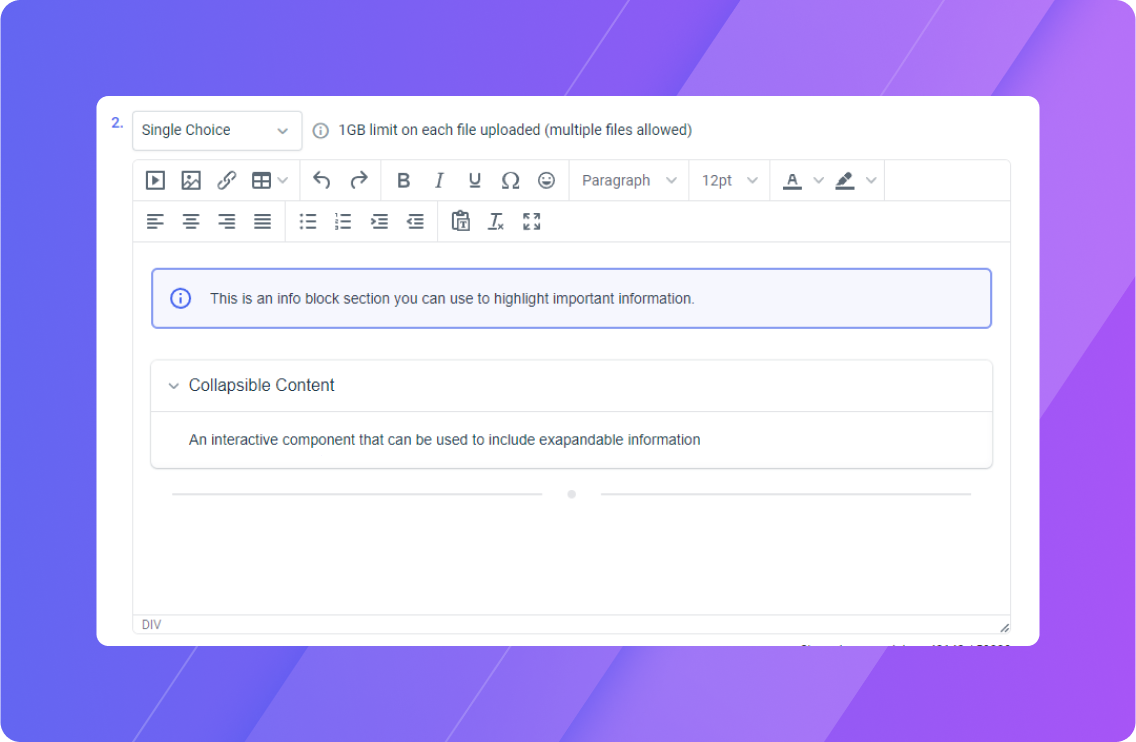
Task: Insert a media video using the toolbar
Action: pos(154,180)
